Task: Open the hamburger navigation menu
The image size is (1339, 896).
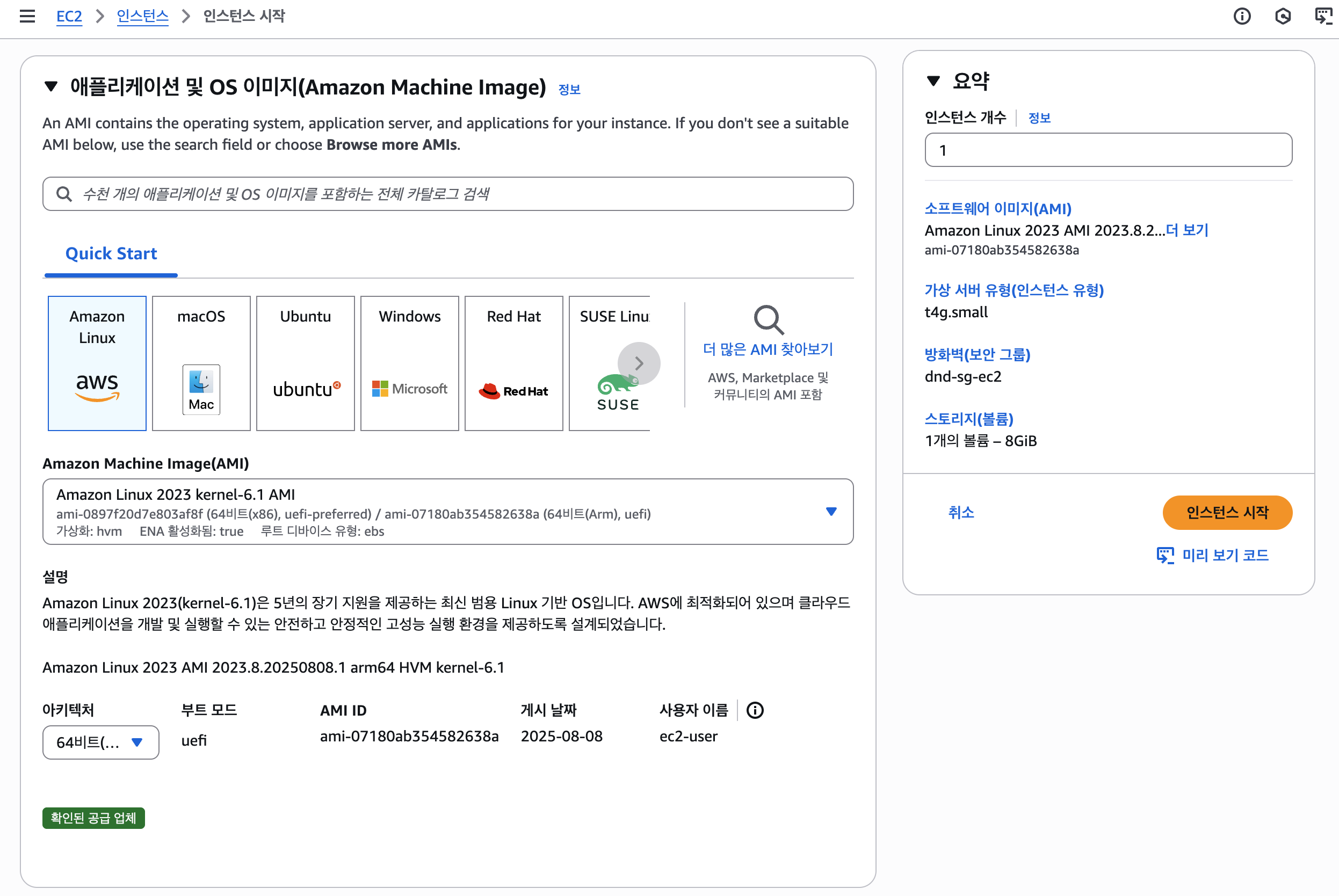Action: coord(27,16)
